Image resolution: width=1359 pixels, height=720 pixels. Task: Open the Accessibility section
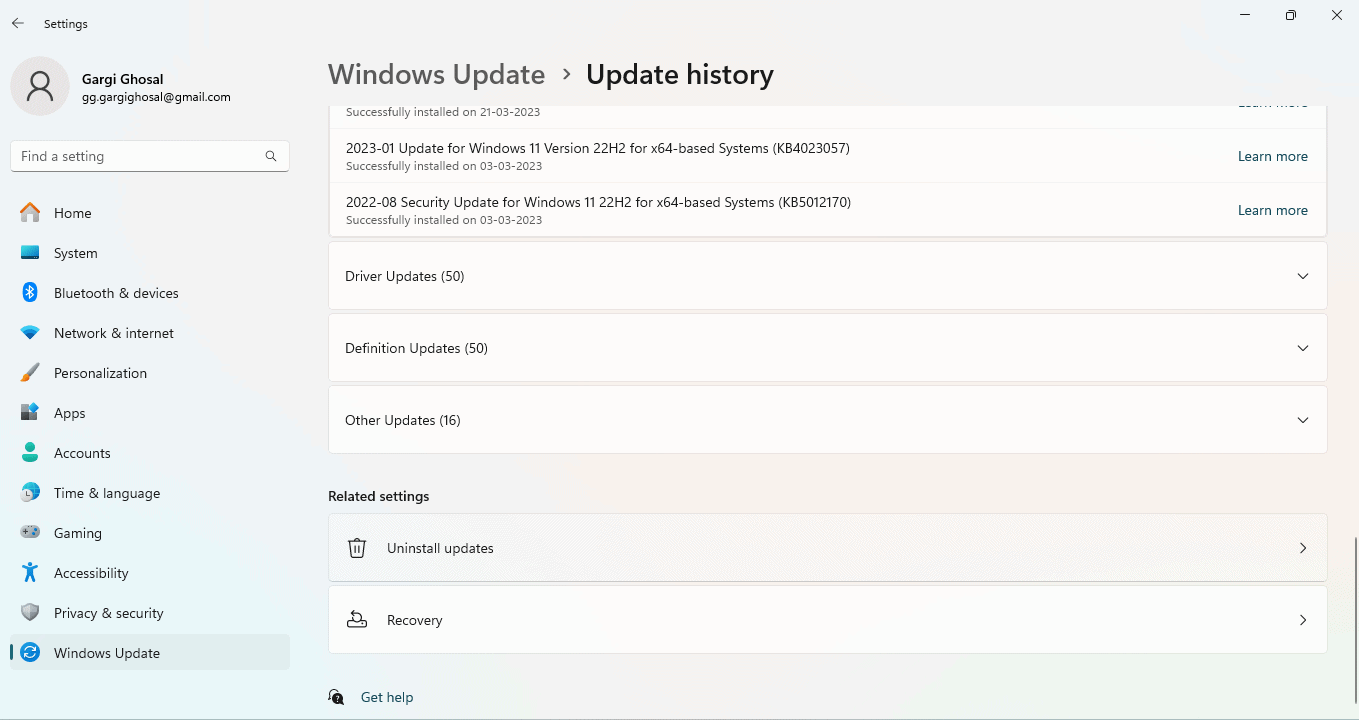(x=92, y=573)
